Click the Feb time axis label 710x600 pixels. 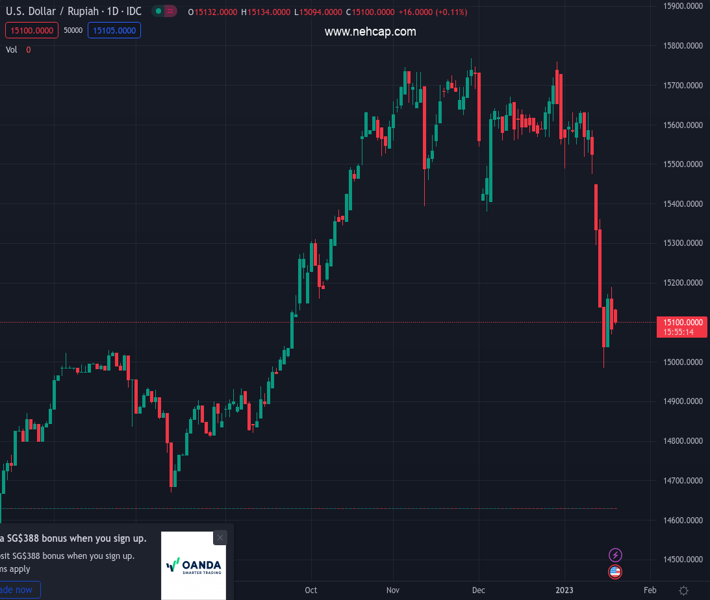coord(650,590)
